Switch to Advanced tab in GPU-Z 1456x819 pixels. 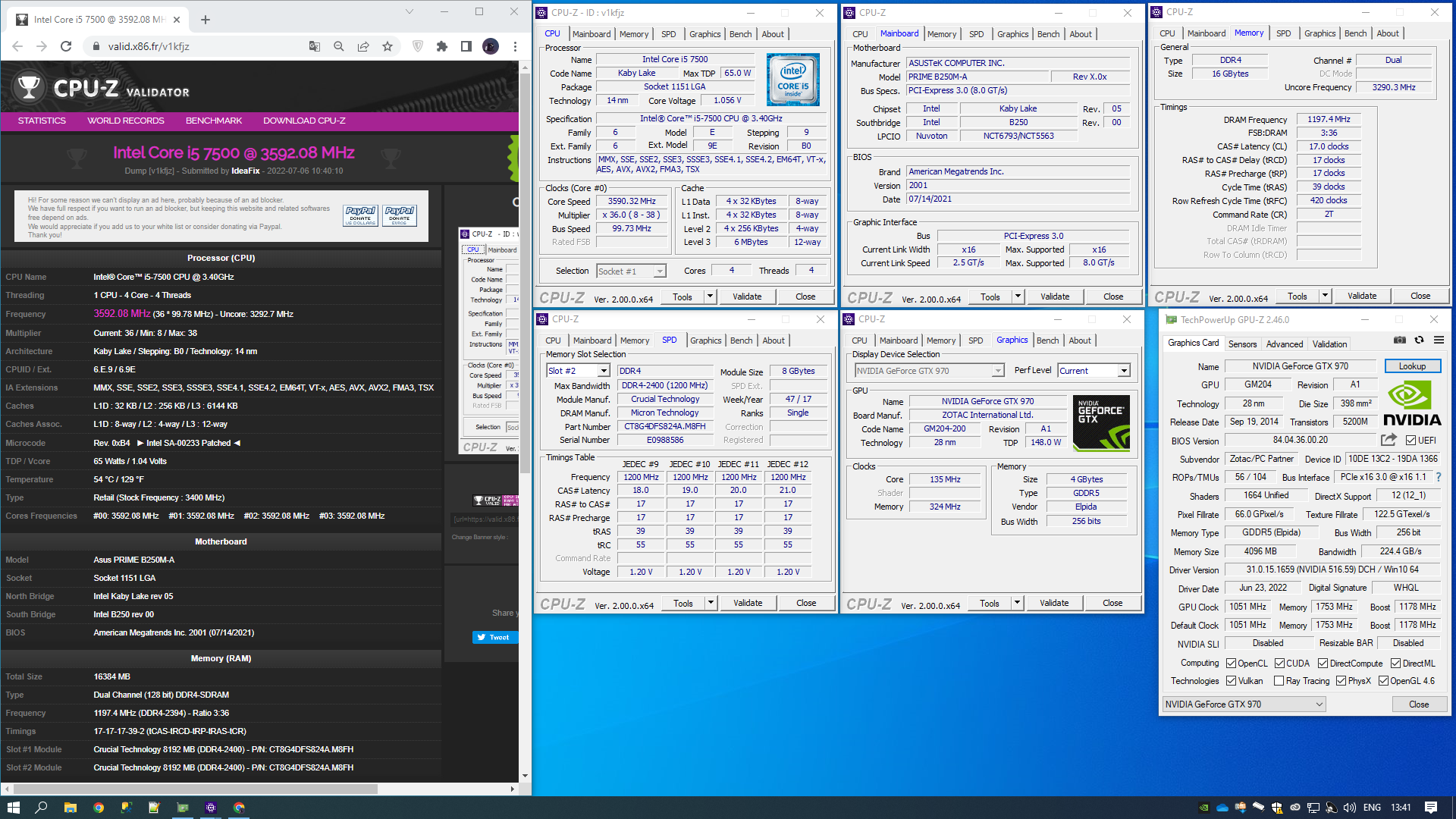point(1285,344)
